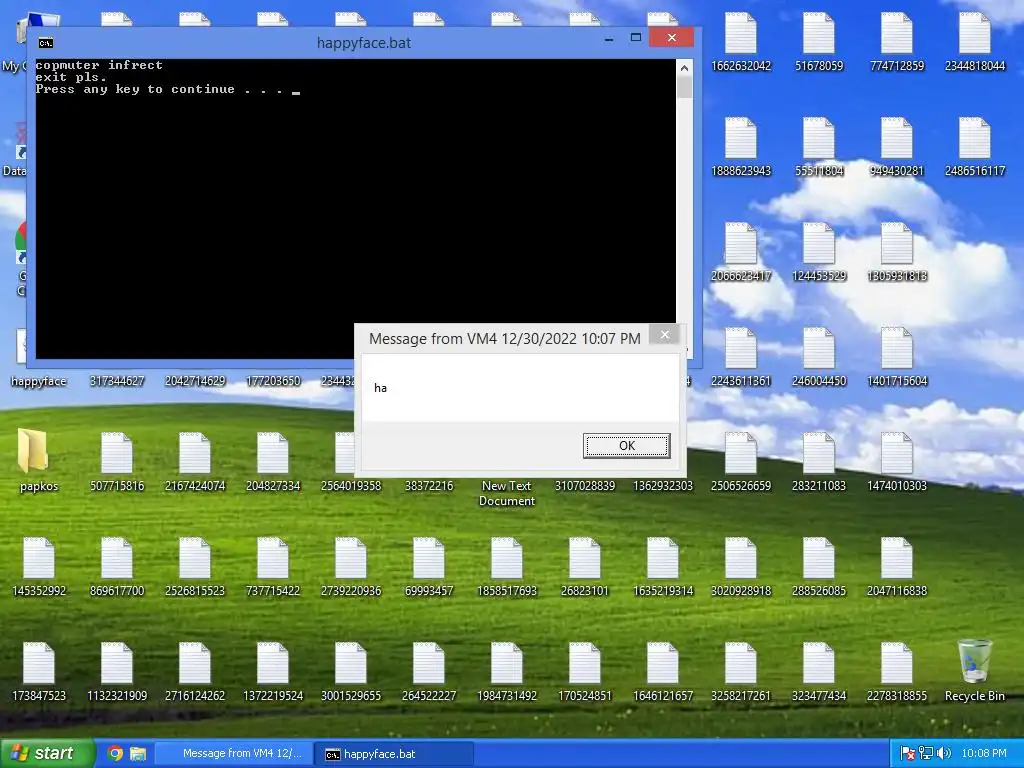Viewport: 1024px width, 768px height.
Task: Select the file 1401715604
Action: [x=897, y=357]
